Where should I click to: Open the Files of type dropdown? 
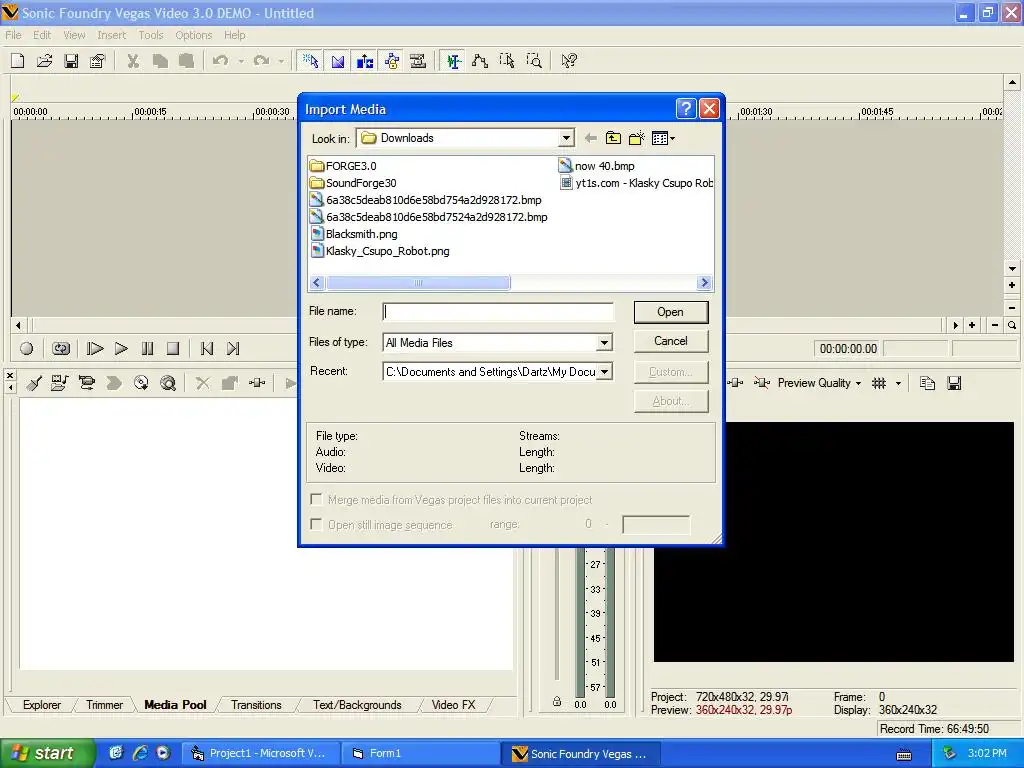[604, 342]
